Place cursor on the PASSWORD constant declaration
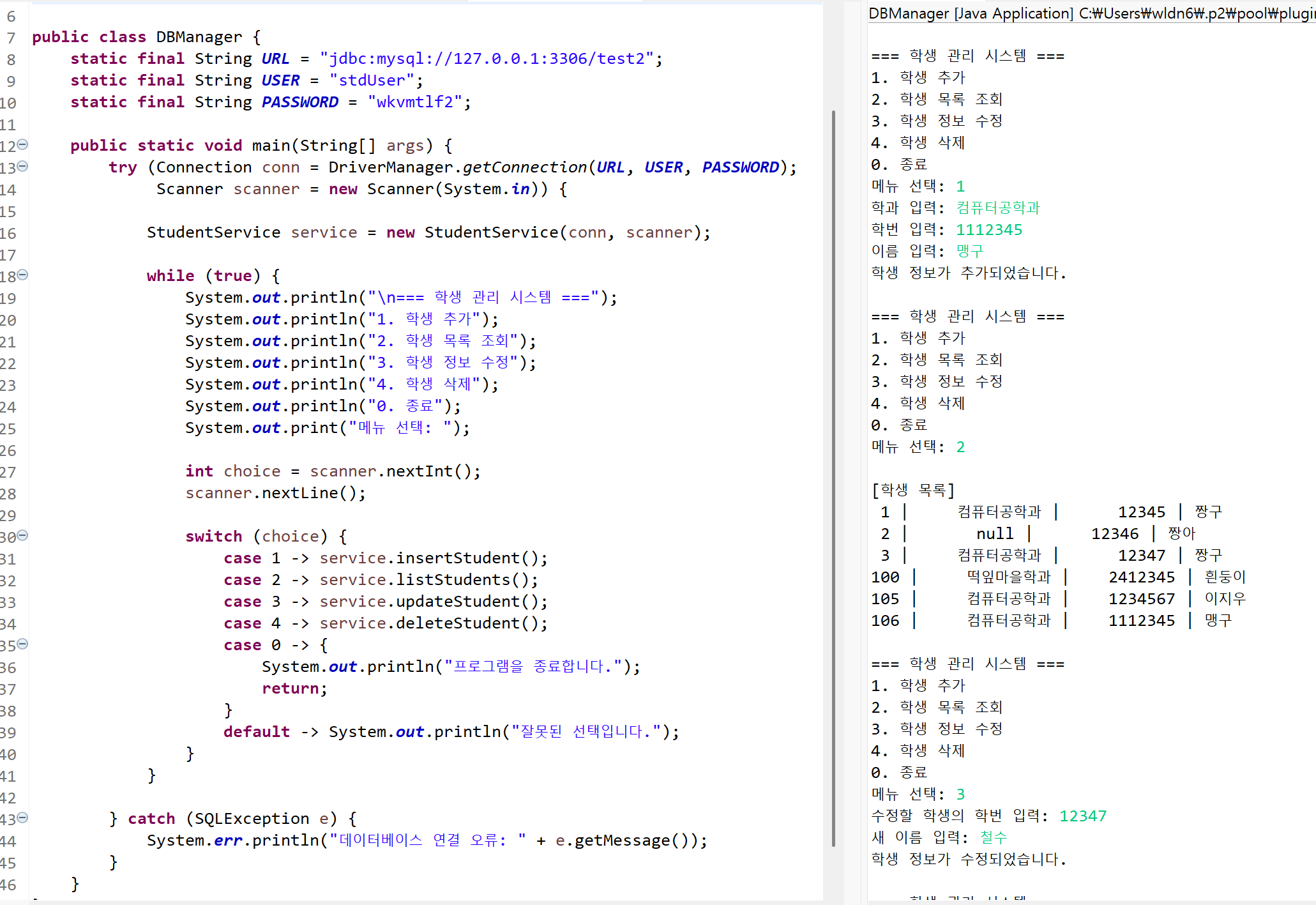 tap(300, 102)
